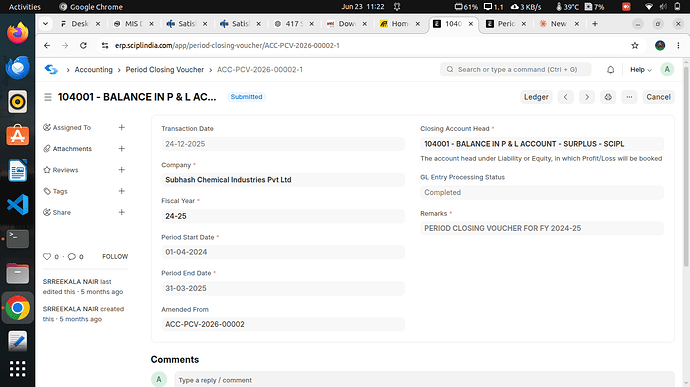Launch LibreOffice Writer from dock

pos(18,170)
